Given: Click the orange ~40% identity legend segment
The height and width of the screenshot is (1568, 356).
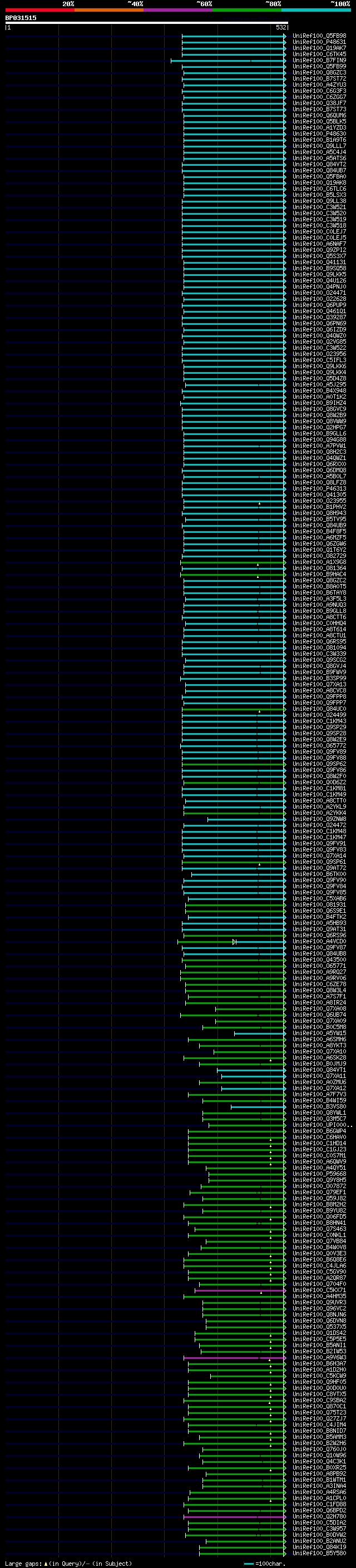Looking at the screenshot, I should tap(109, 10).
